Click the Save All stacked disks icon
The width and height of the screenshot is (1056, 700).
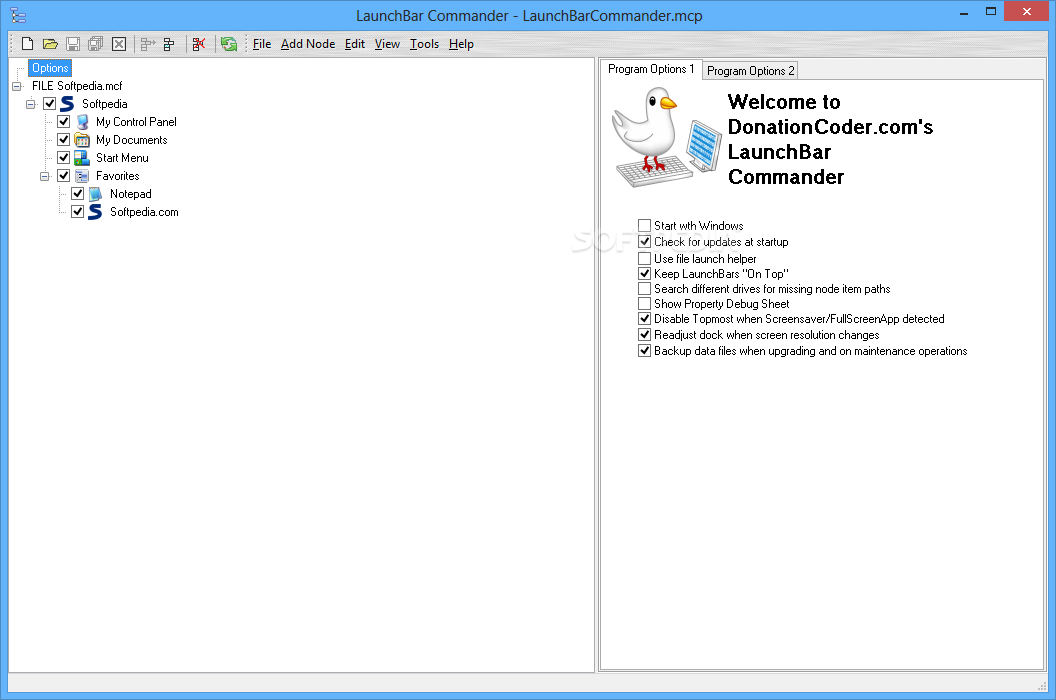(96, 44)
